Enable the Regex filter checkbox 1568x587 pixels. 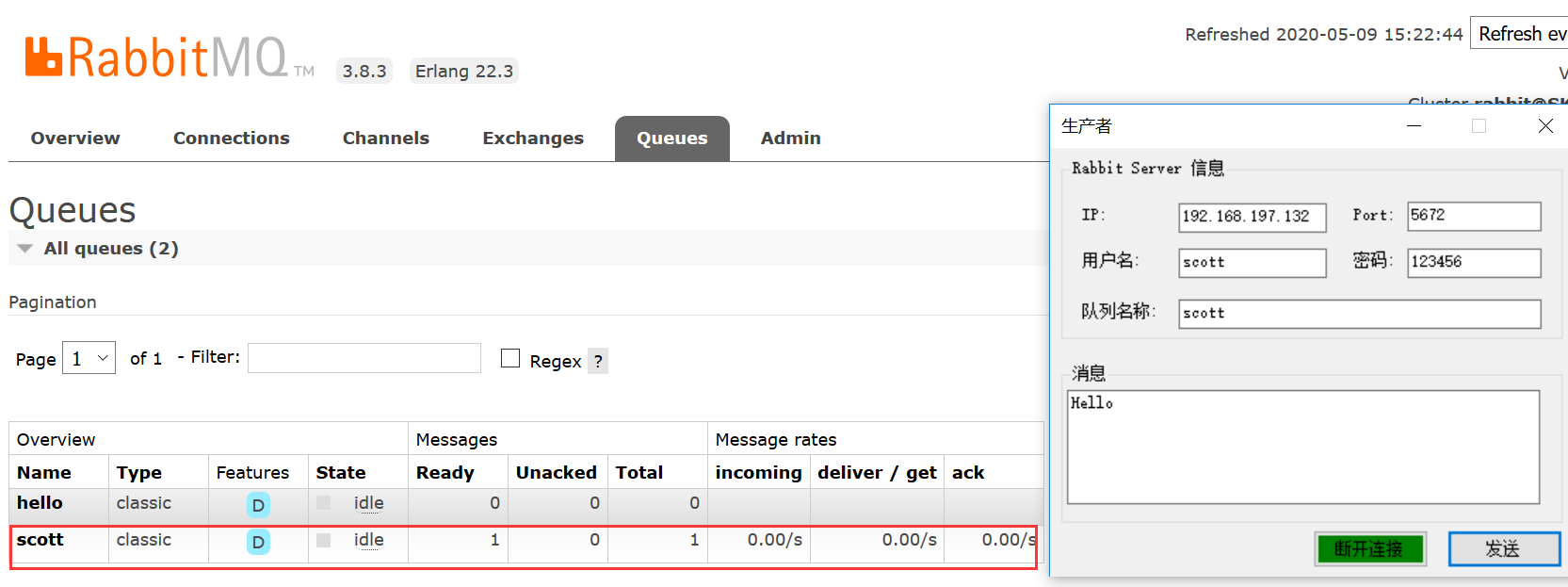click(510, 358)
